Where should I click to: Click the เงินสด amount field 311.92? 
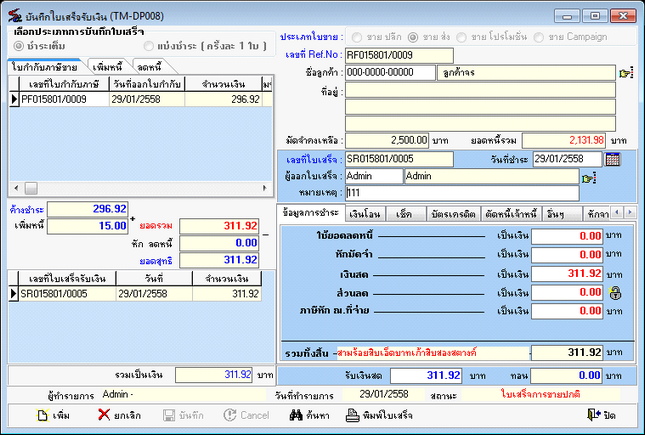point(567,274)
